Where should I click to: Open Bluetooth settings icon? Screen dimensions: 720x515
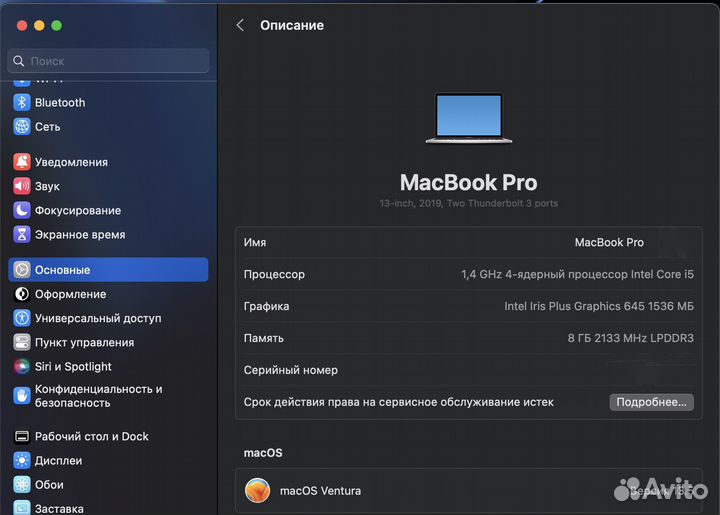point(22,102)
